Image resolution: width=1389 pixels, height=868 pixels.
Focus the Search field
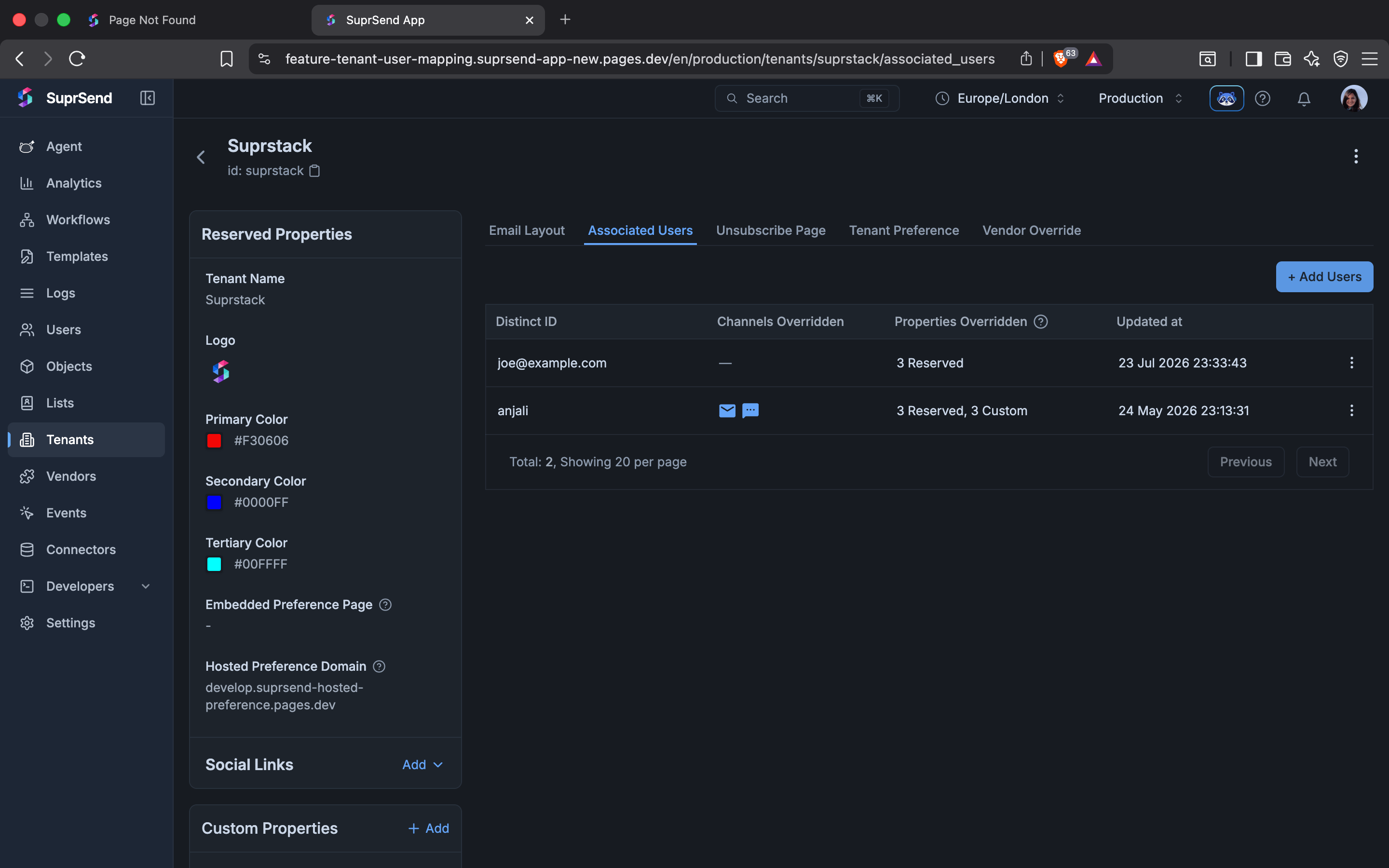click(x=807, y=99)
